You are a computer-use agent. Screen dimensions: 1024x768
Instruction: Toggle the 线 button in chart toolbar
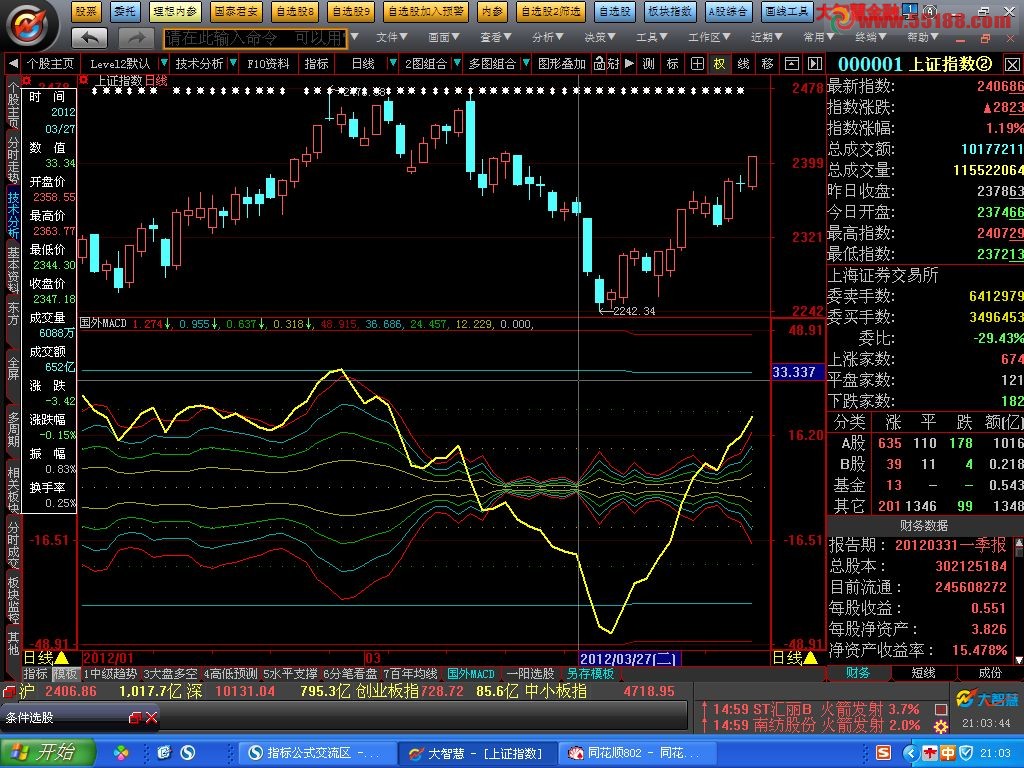point(743,63)
